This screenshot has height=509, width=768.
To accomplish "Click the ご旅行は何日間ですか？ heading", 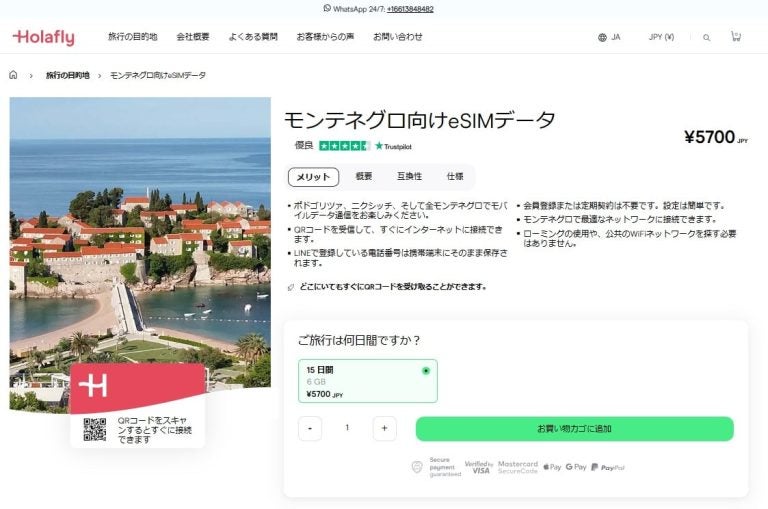I will (359, 340).
